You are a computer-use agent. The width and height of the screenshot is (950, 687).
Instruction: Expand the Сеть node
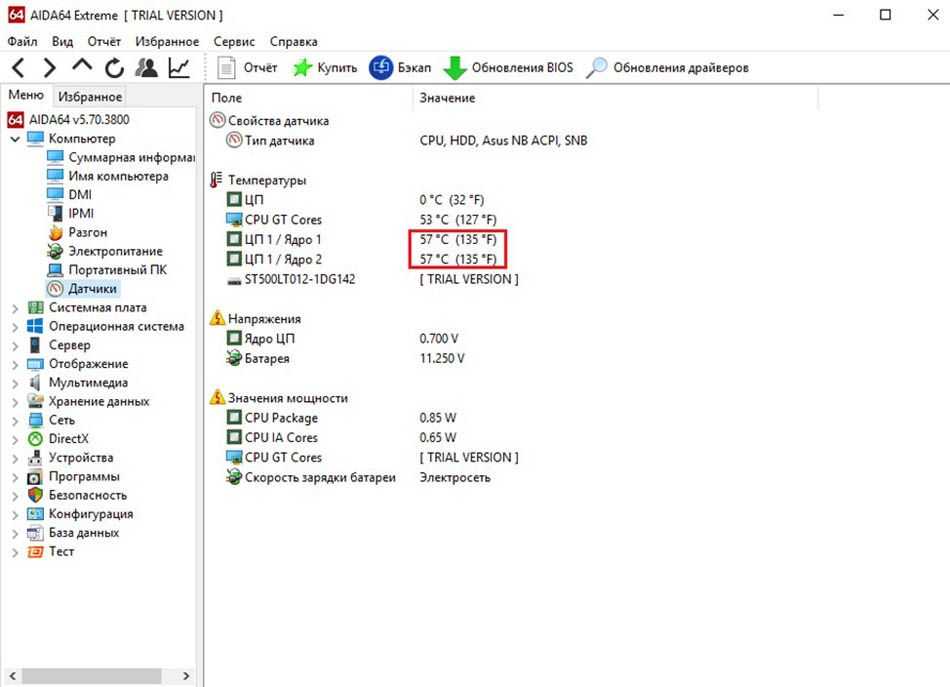[15, 421]
